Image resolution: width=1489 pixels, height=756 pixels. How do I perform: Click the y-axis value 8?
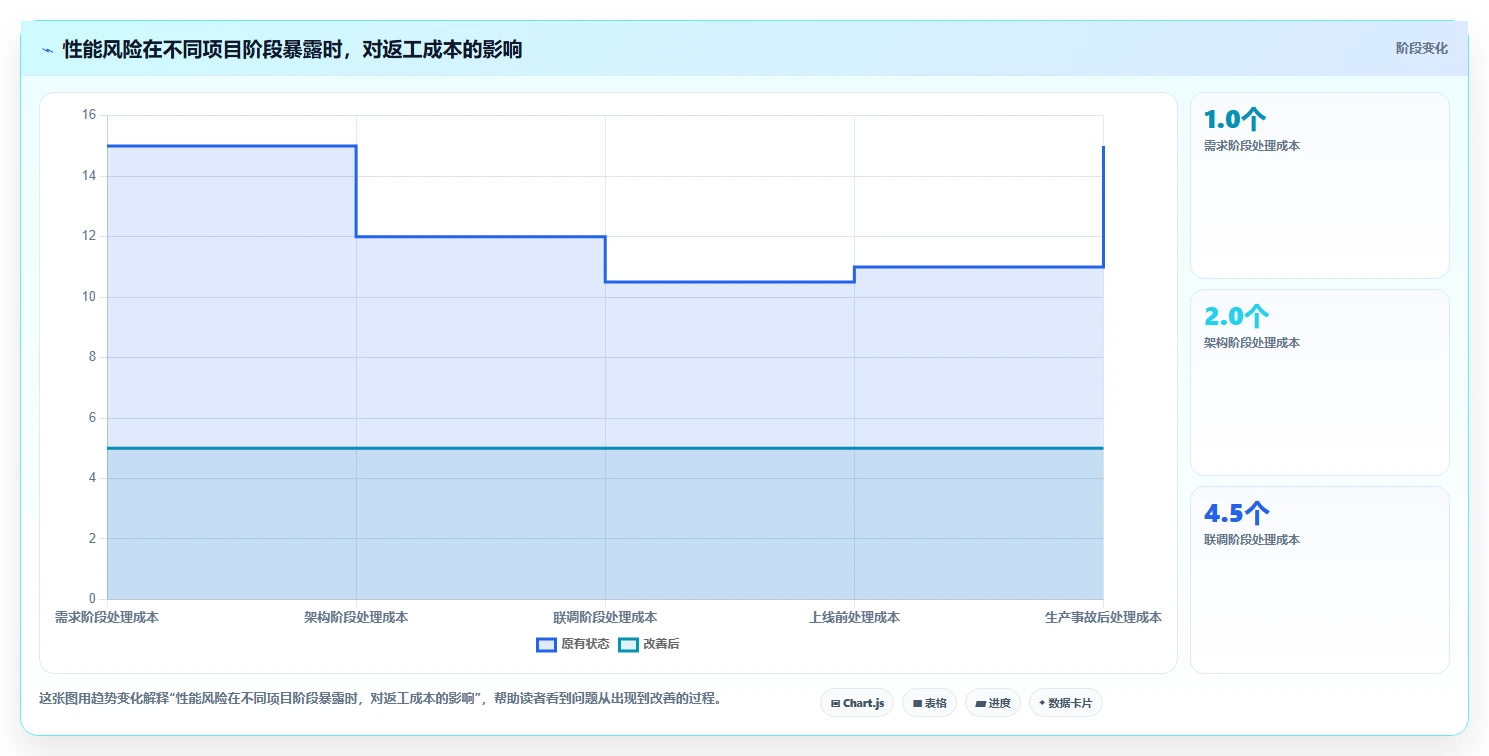(x=91, y=357)
